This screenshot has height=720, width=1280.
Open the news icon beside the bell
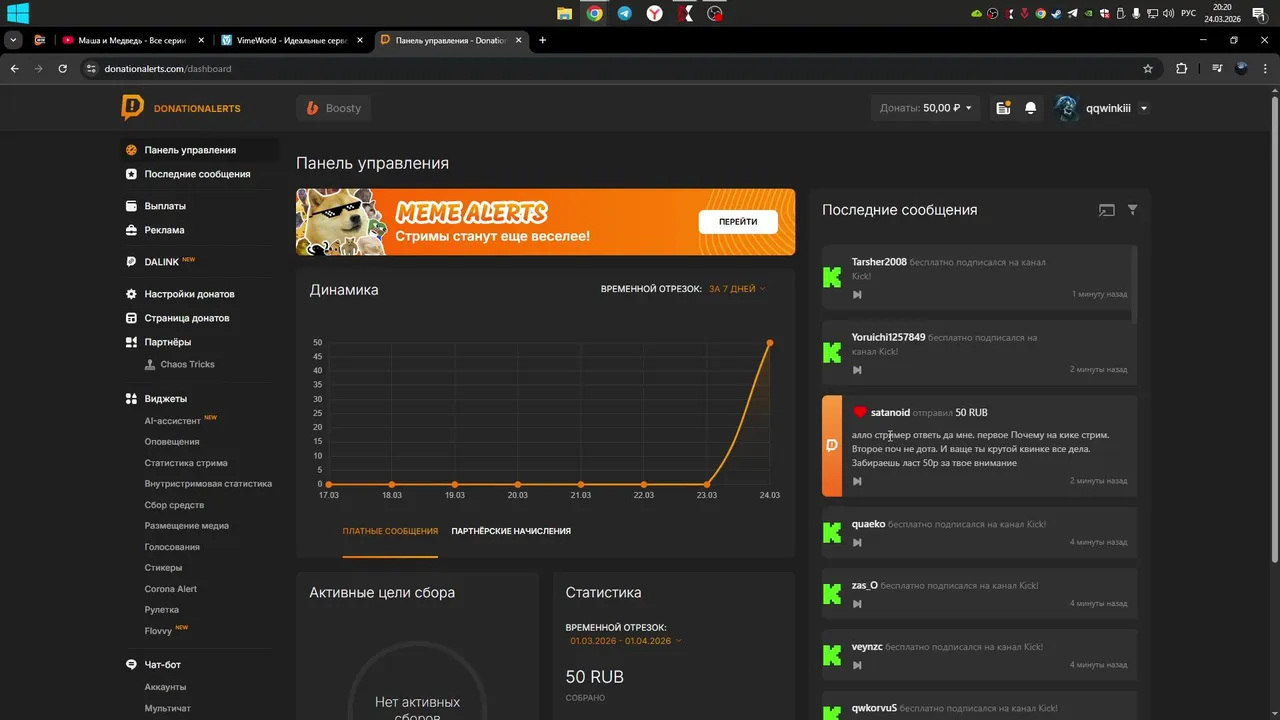[x=1003, y=108]
